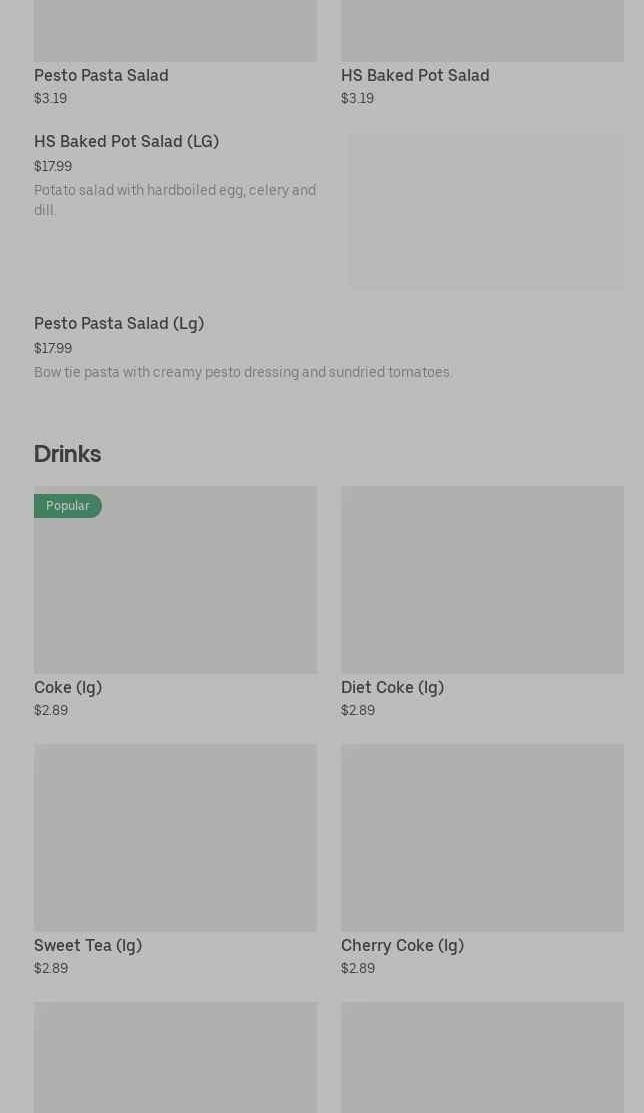Open the Cherry Coke (lg) name link

point(402,946)
